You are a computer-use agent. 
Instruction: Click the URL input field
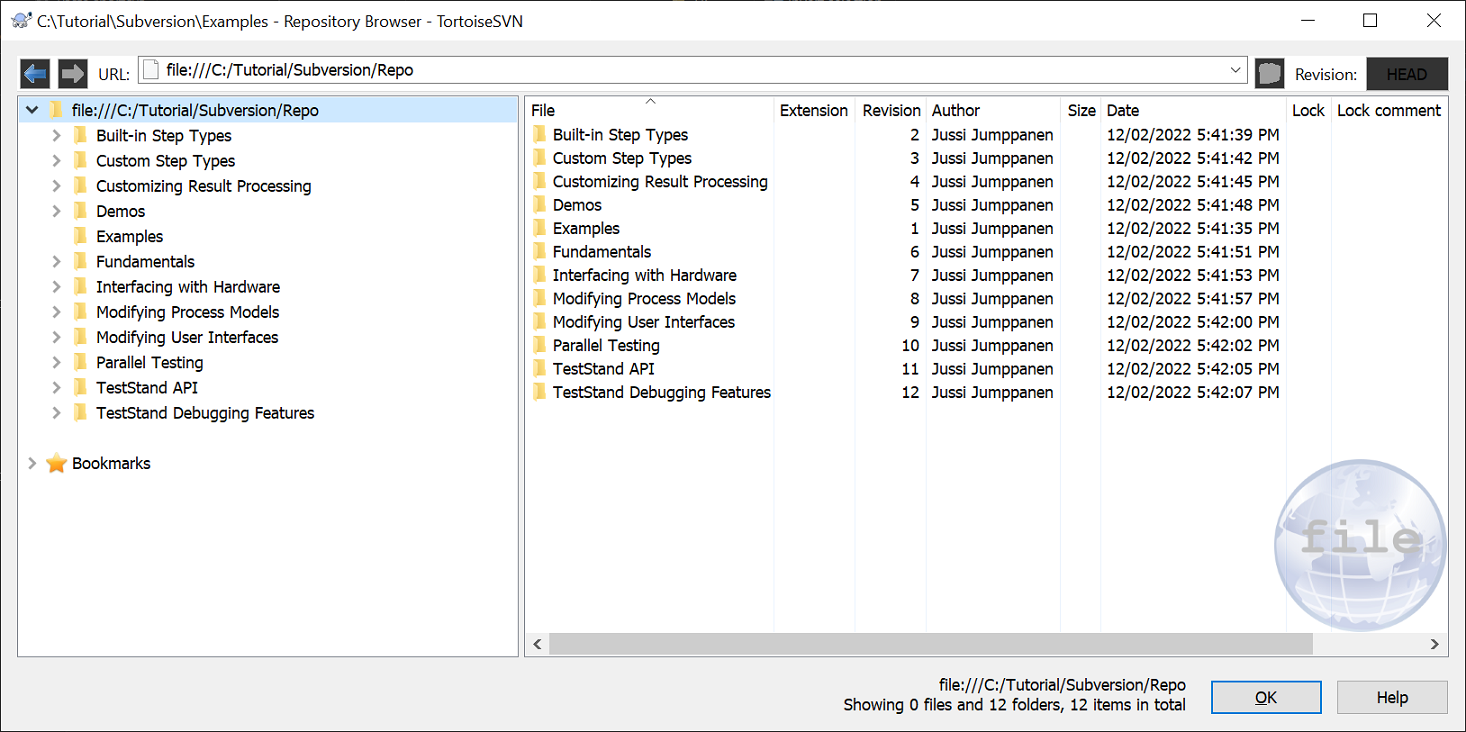click(690, 70)
